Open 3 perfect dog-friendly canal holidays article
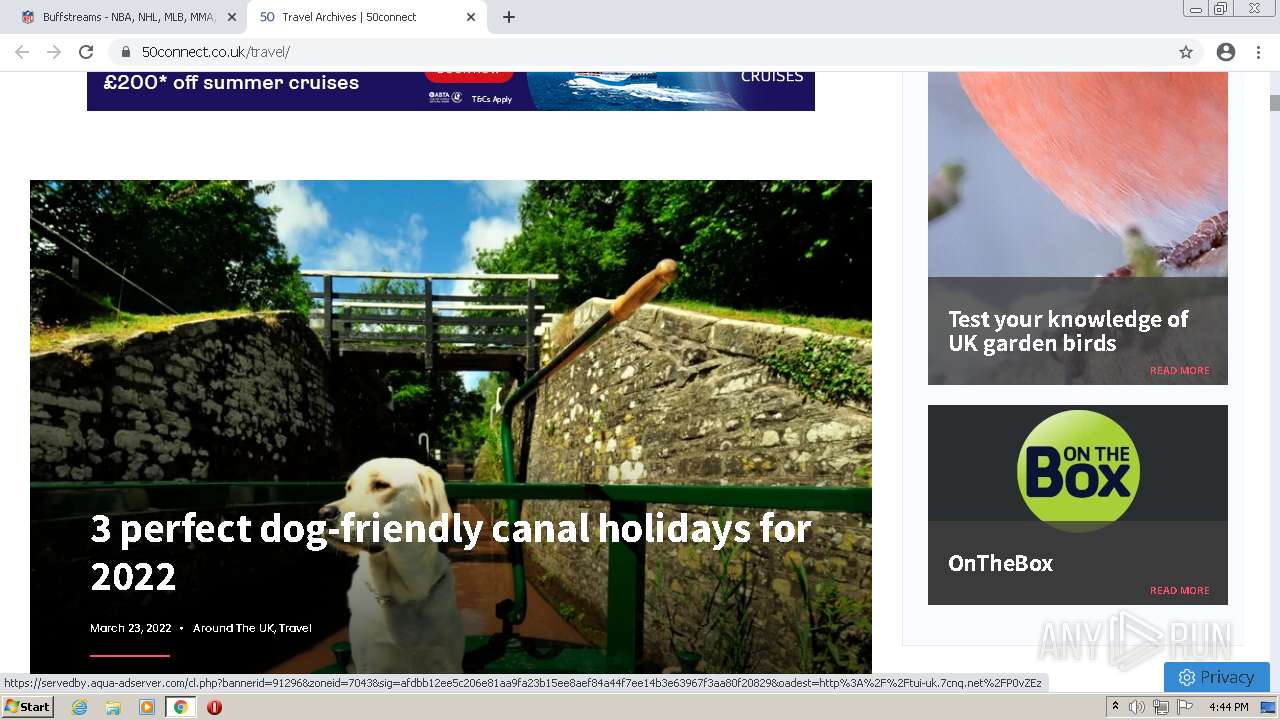This screenshot has height=720, width=1280. click(x=450, y=551)
